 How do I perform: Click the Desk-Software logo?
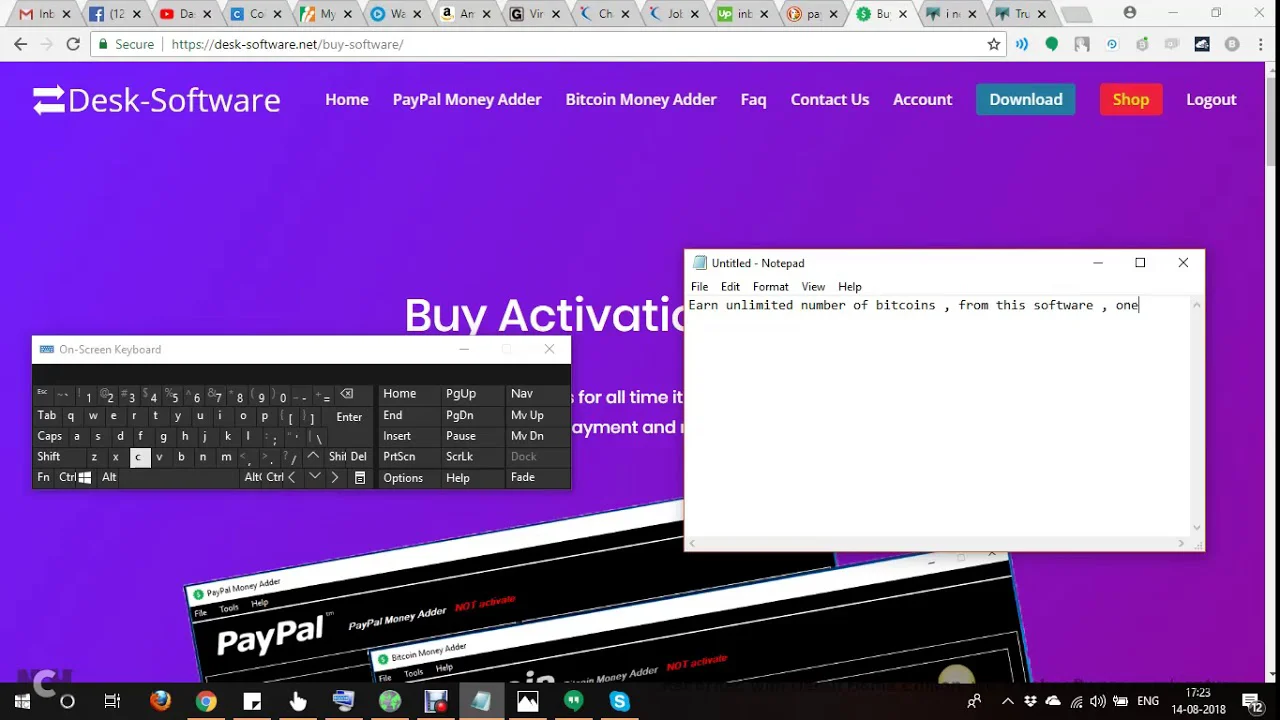(x=156, y=100)
